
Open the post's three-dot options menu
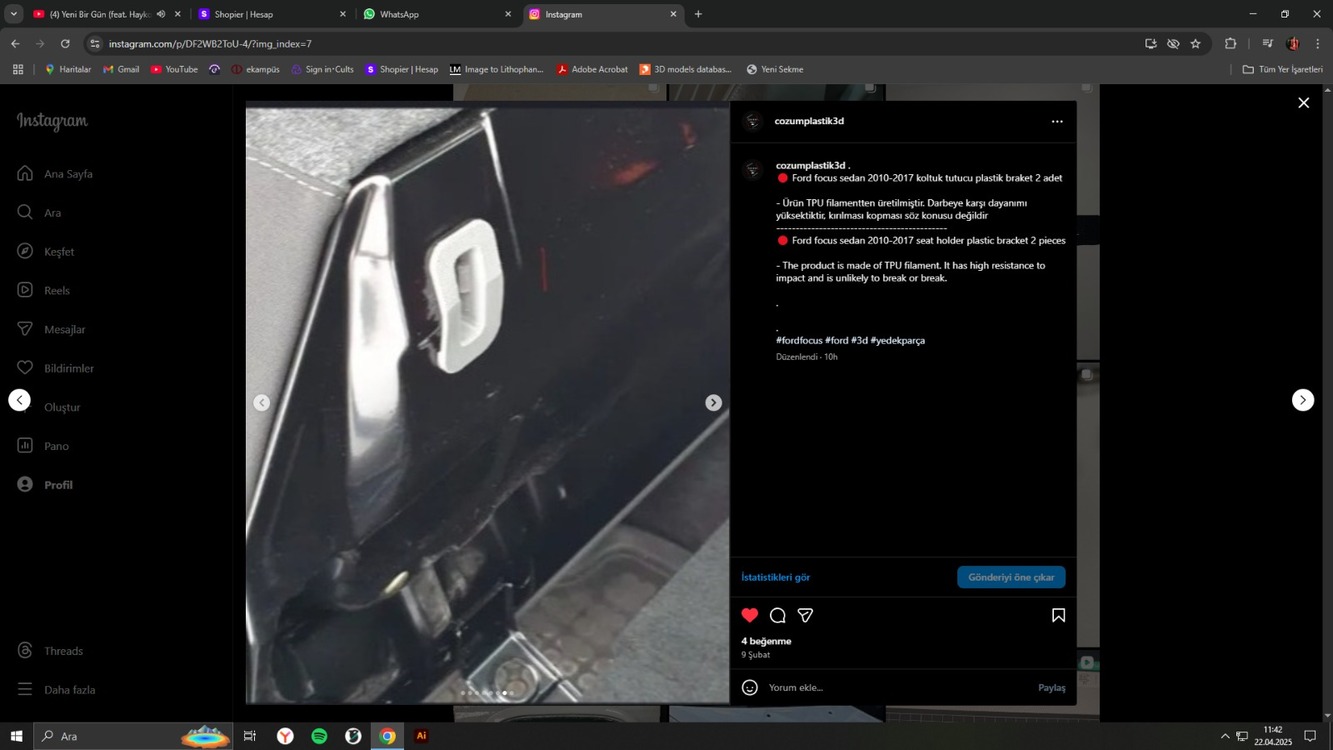pos(1057,122)
